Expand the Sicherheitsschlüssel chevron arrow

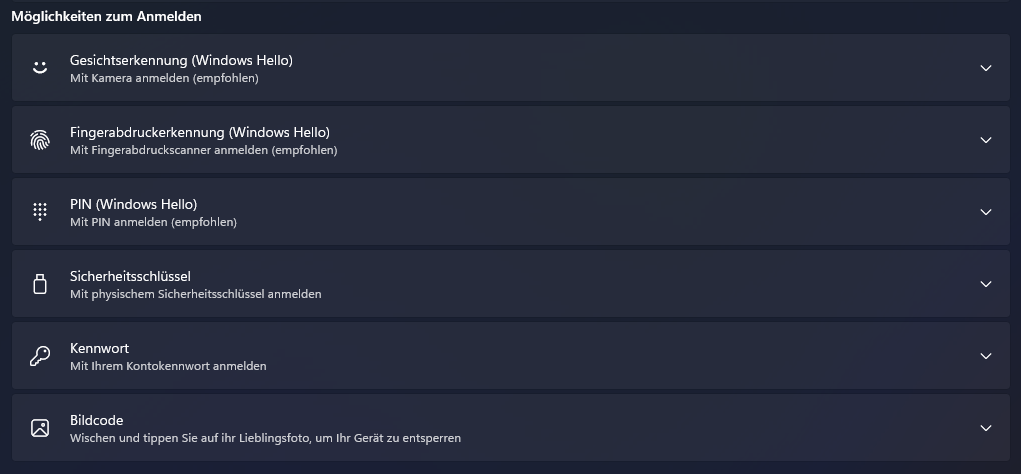coord(986,284)
